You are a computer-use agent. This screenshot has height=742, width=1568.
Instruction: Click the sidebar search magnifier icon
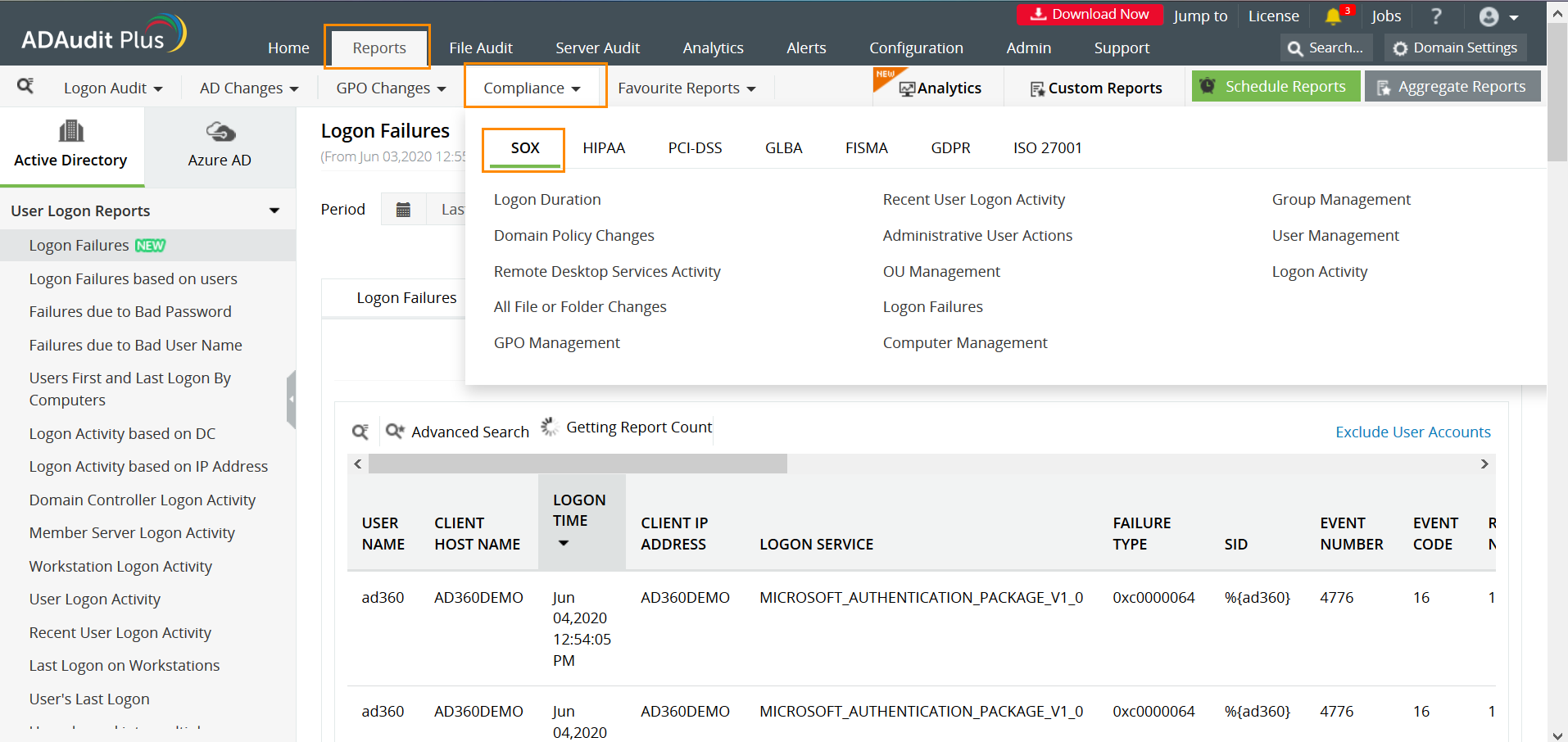tap(25, 86)
